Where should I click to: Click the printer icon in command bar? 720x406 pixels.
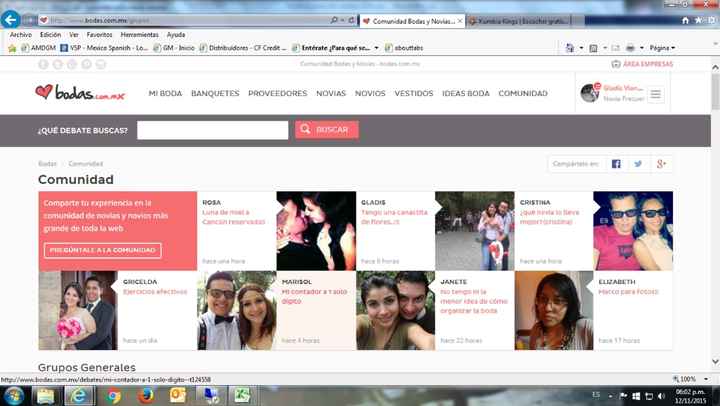click(x=630, y=48)
